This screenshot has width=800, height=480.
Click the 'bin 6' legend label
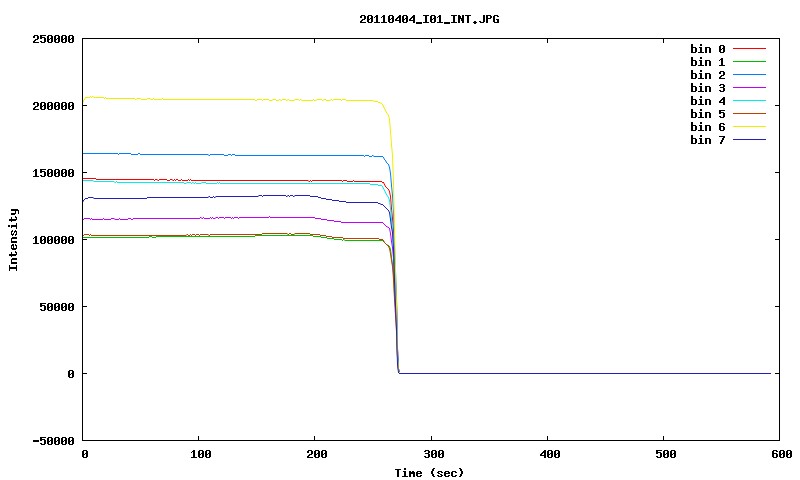pyautogui.click(x=708, y=127)
